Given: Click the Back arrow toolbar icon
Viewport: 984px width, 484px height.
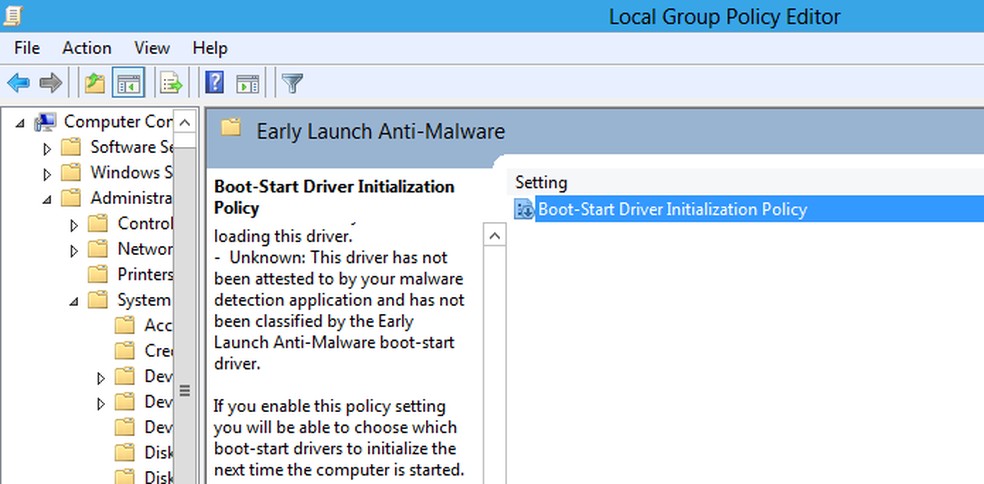Looking at the screenshot, I should pos(18,82).
